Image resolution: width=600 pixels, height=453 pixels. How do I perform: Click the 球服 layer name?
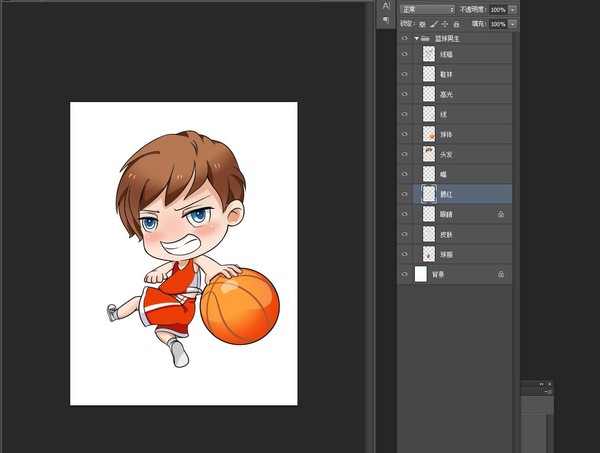click(446, 254)
